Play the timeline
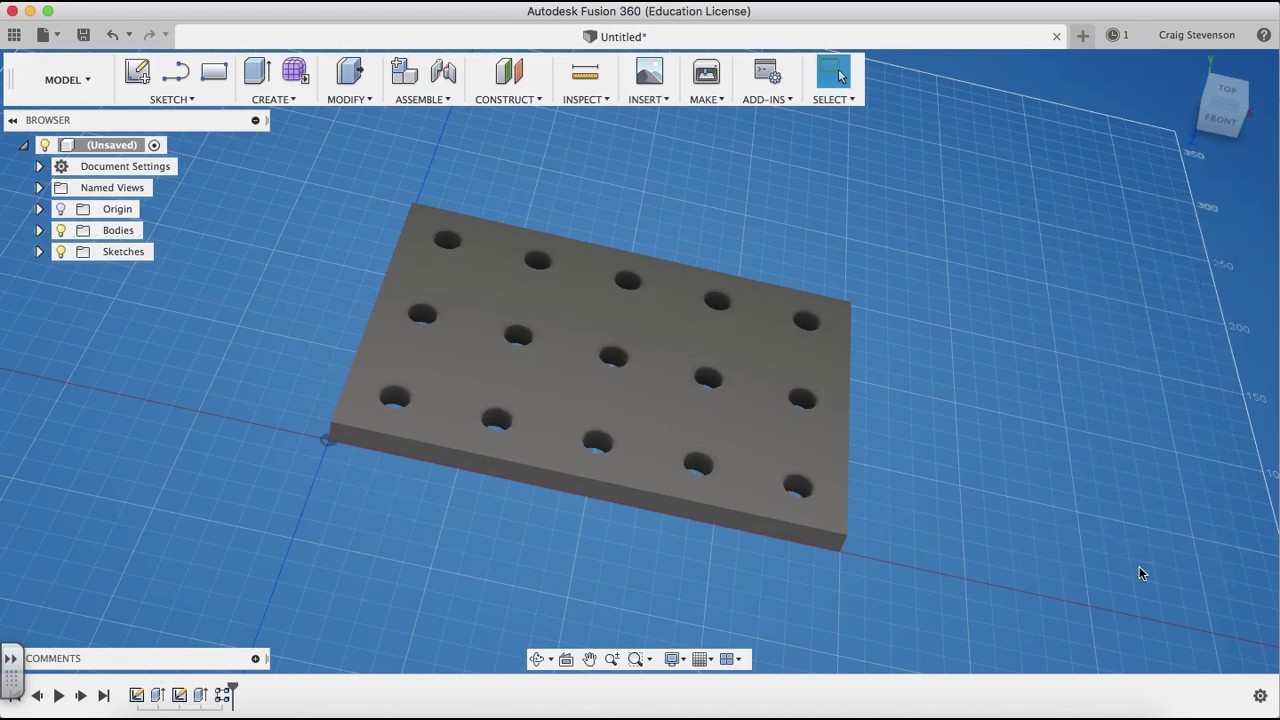The width and height of the screenshot is (1280, 720). [x=59, y=696]
